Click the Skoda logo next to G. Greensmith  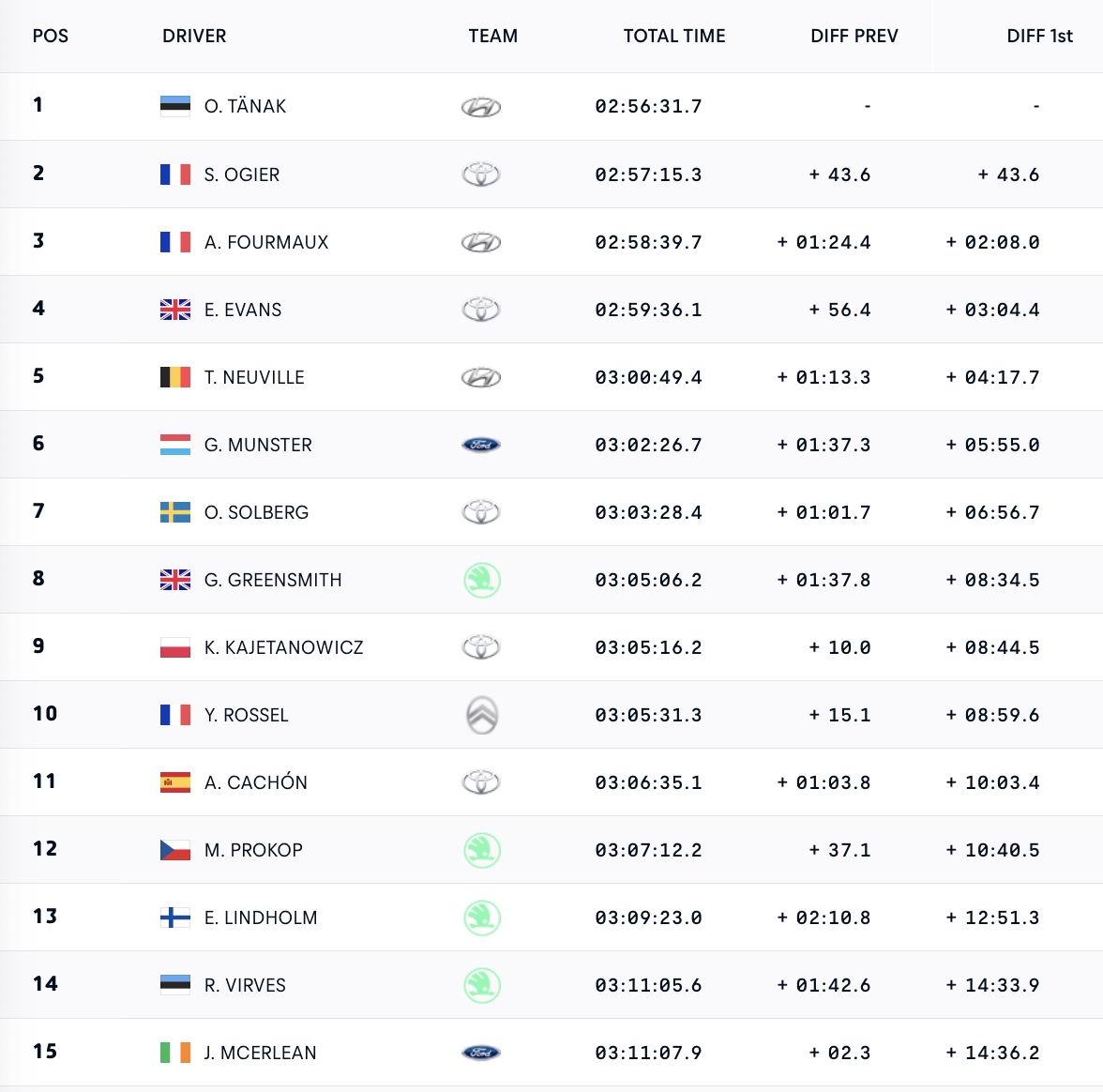tap(482, 580)
